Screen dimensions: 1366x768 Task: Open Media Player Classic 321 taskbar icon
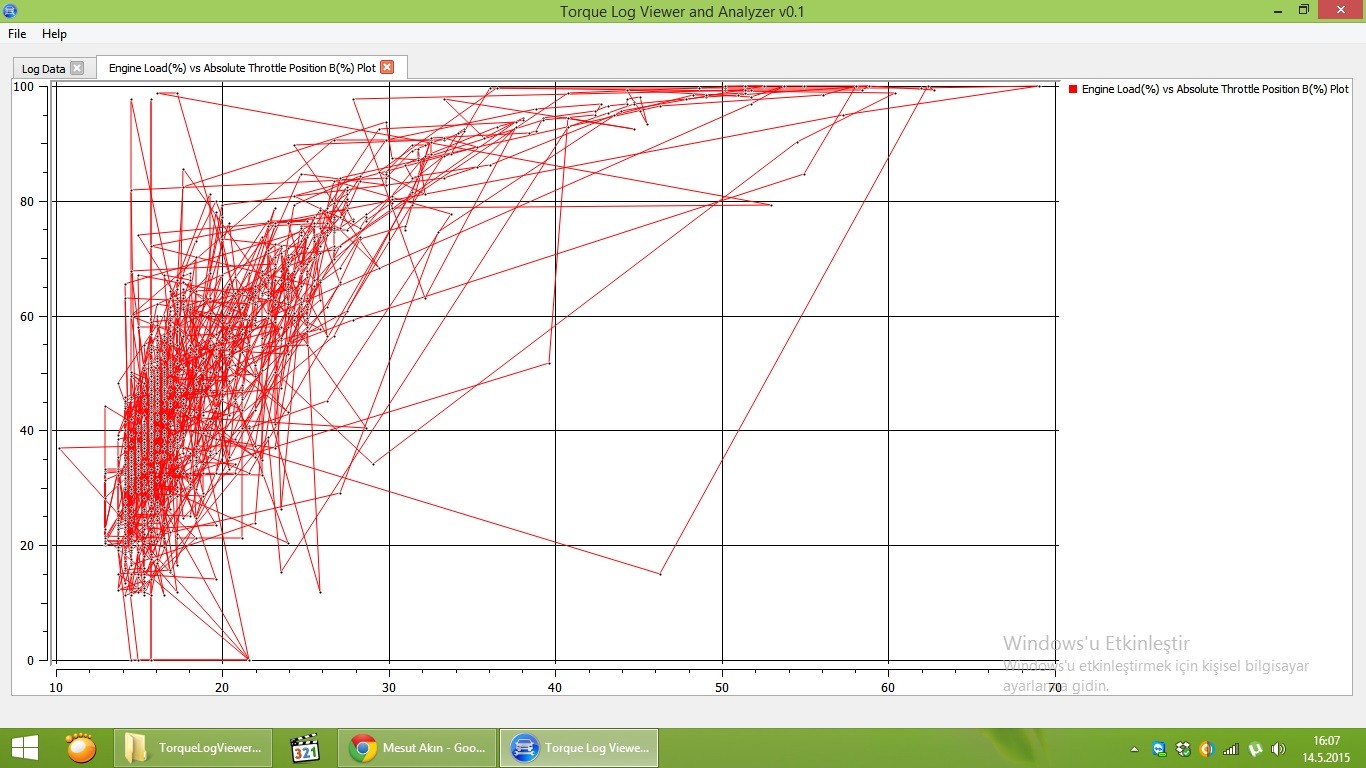(304, 748)
